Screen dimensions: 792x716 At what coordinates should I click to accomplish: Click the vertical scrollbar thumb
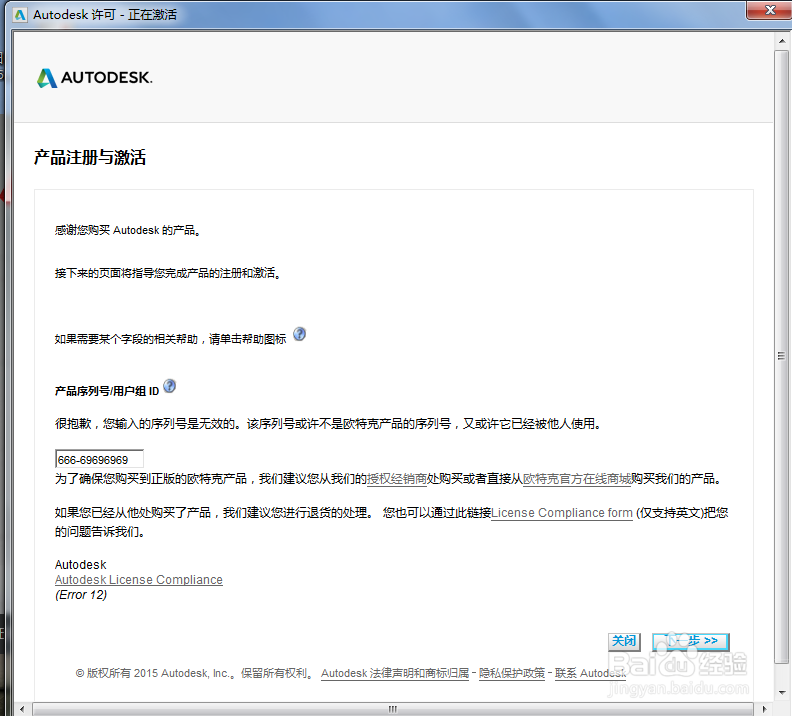pos(782,356)
